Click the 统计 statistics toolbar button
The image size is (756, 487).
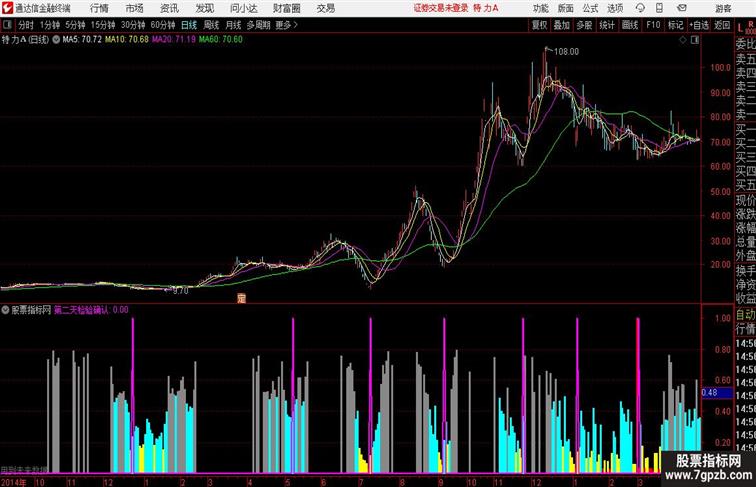tap(607, 25)
